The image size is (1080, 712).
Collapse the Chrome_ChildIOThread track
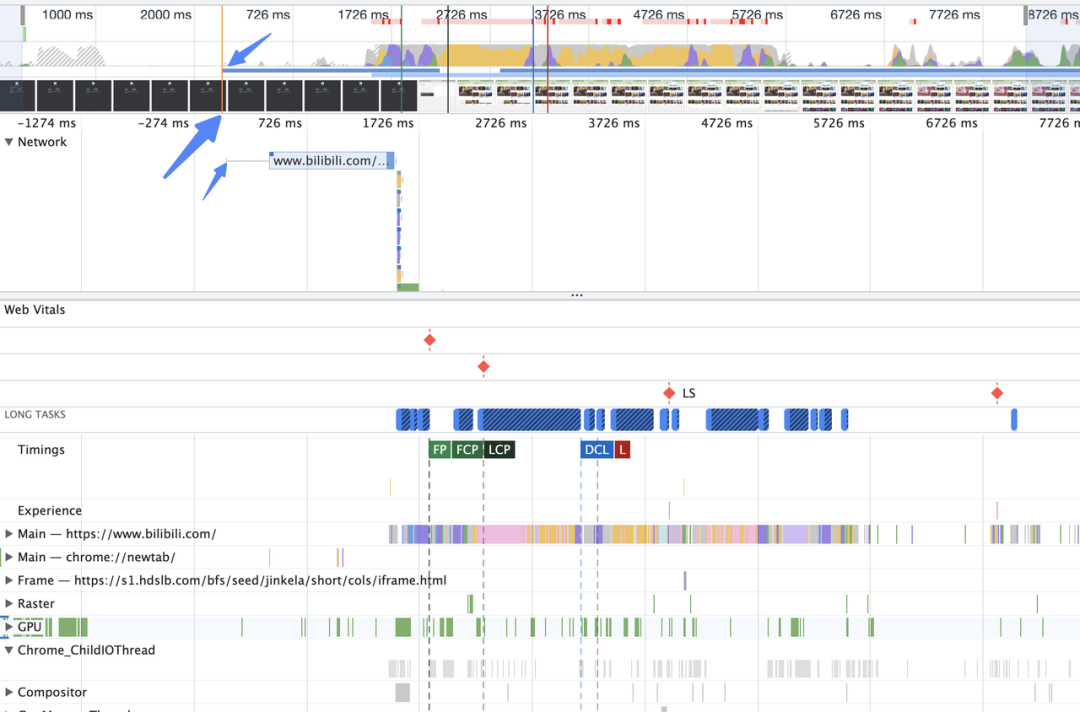tap(9, 649)
